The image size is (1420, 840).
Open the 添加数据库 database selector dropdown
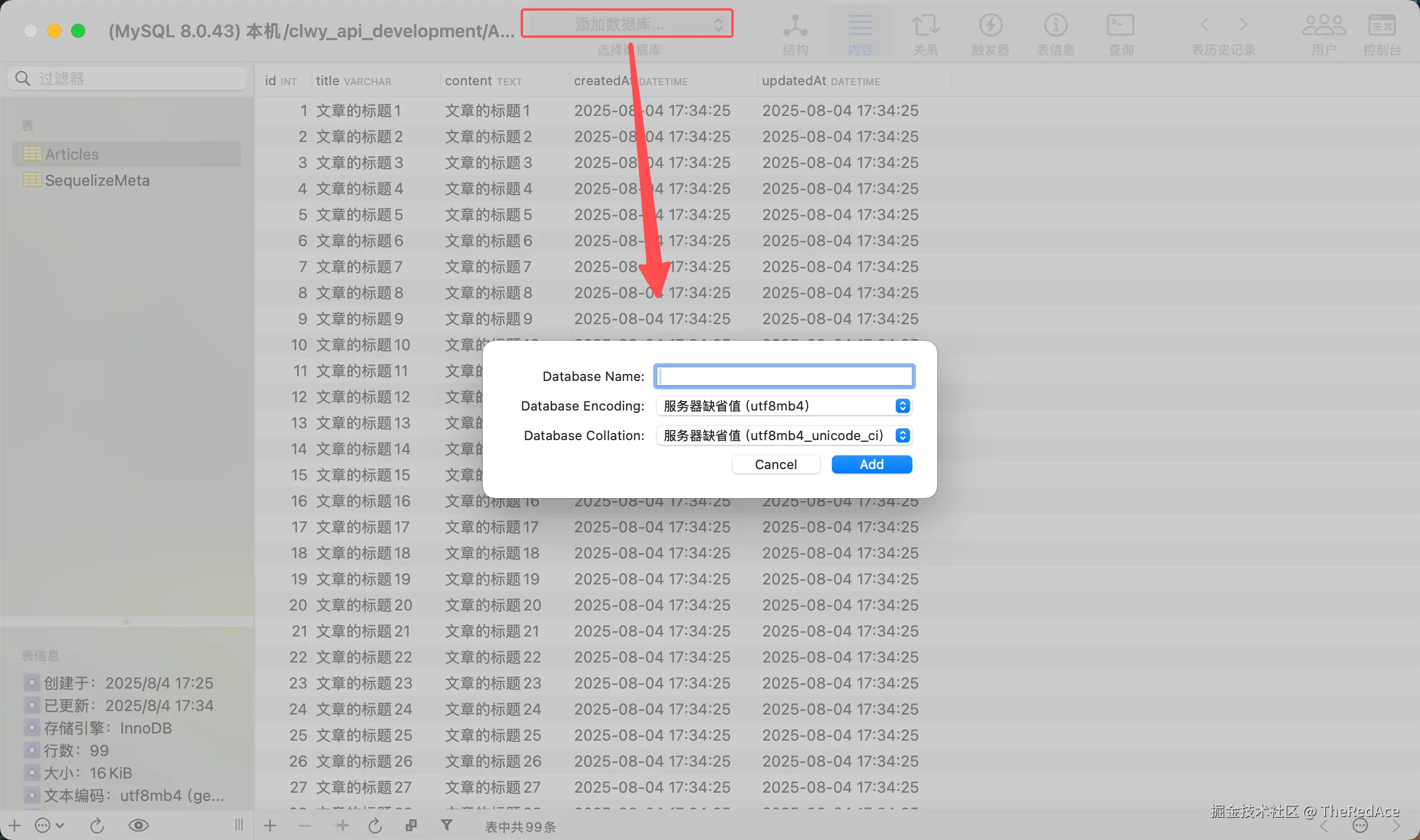pyautogui.click(x=627, y=24)
